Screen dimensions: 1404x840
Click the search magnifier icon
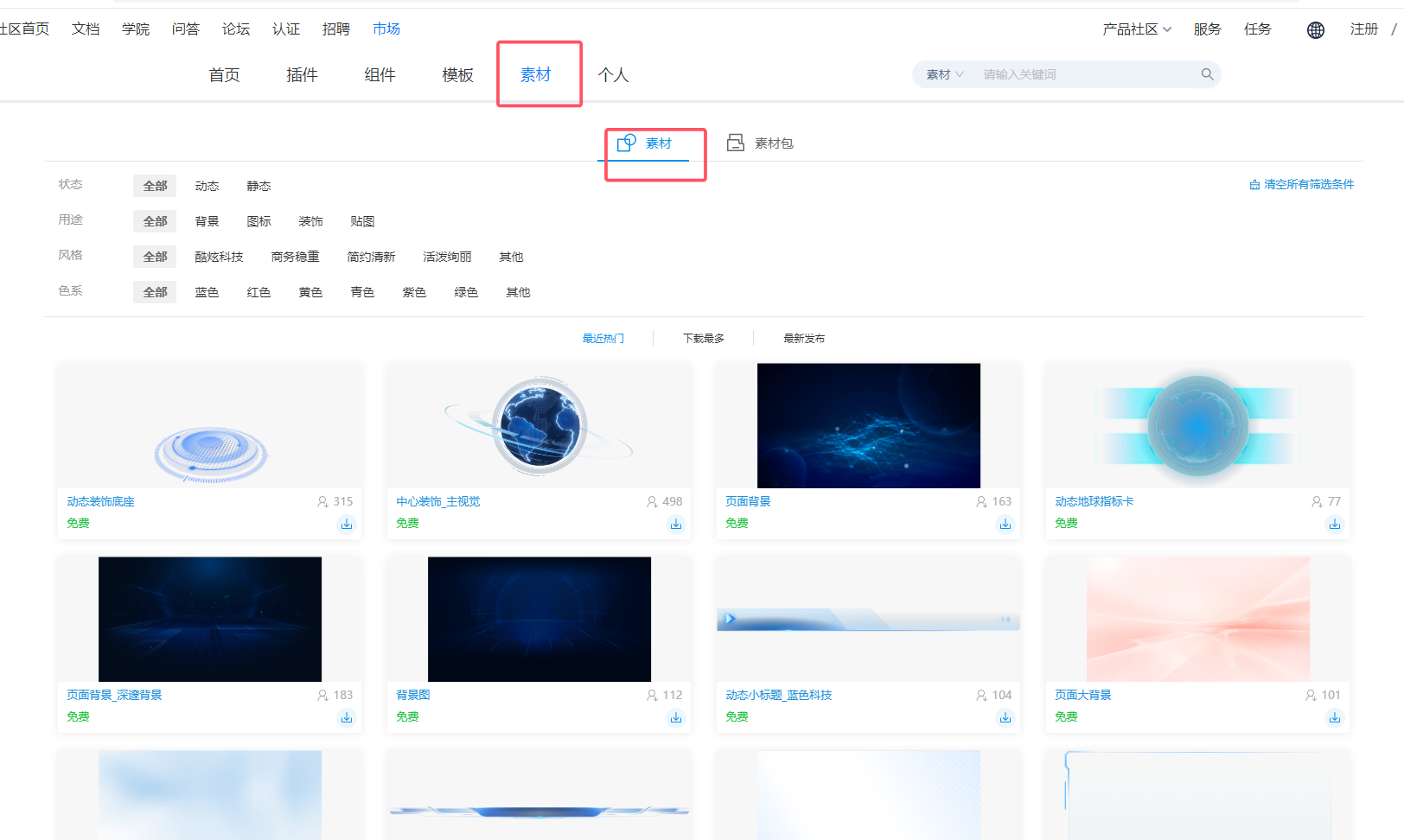[1207, 74]
